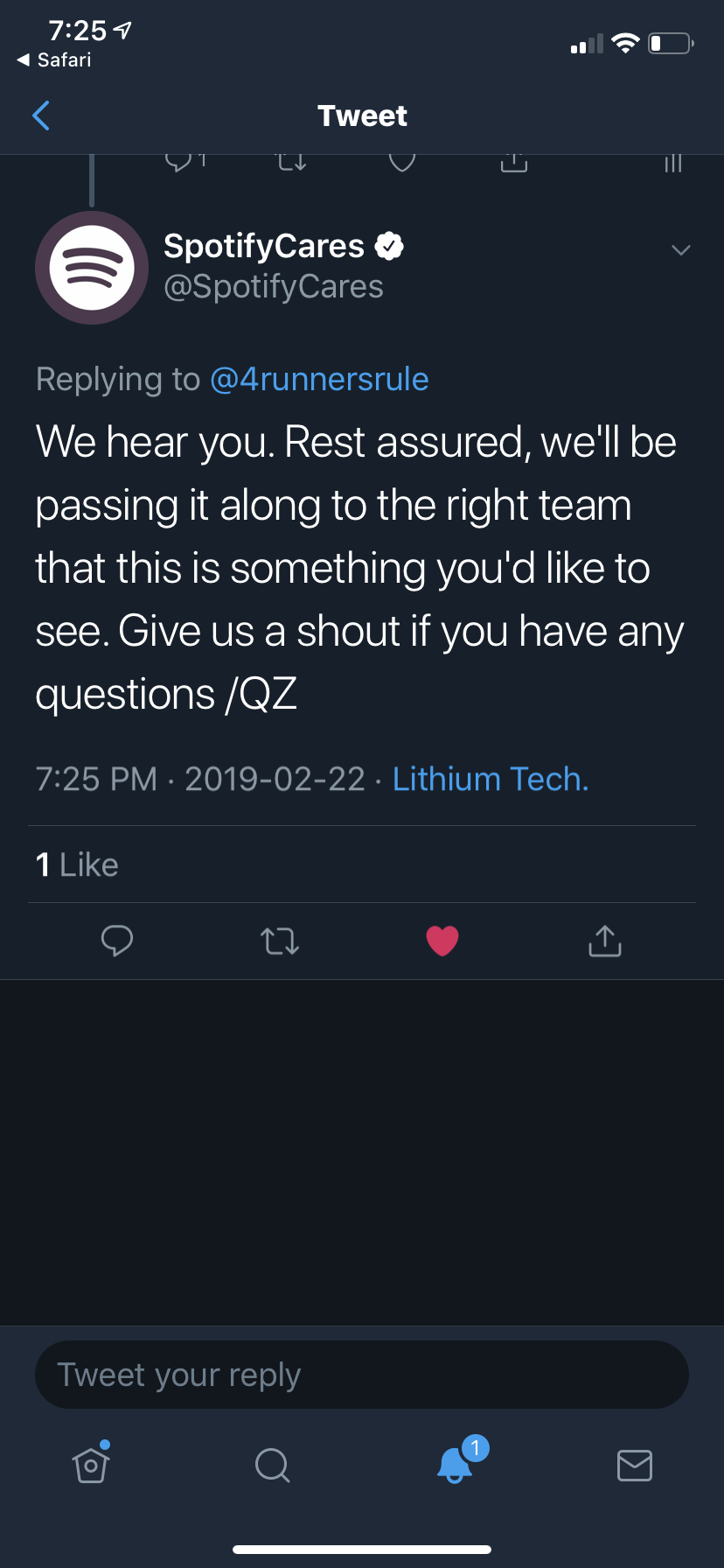The height and width of the screenshot is (1568, 724).
Task: Tap the reply speech bubble icon
Action: (x=117, y=941)
